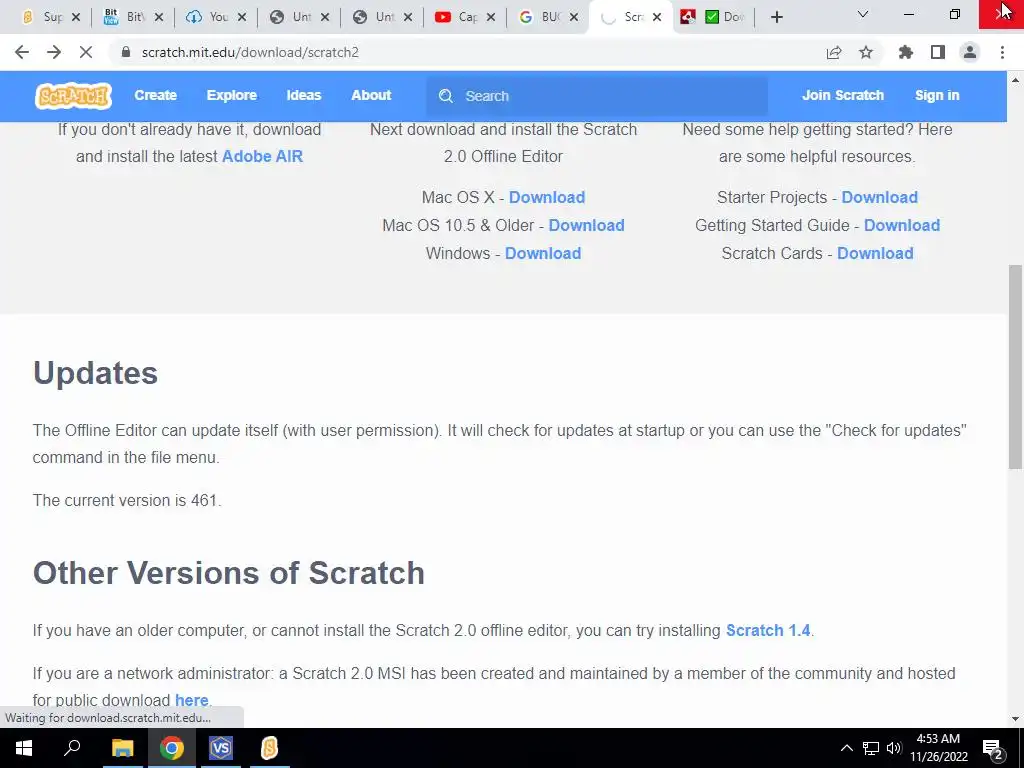The image size is (1024, 768).
Task: Click the site lock icon
Action: (x=126, y=52)
